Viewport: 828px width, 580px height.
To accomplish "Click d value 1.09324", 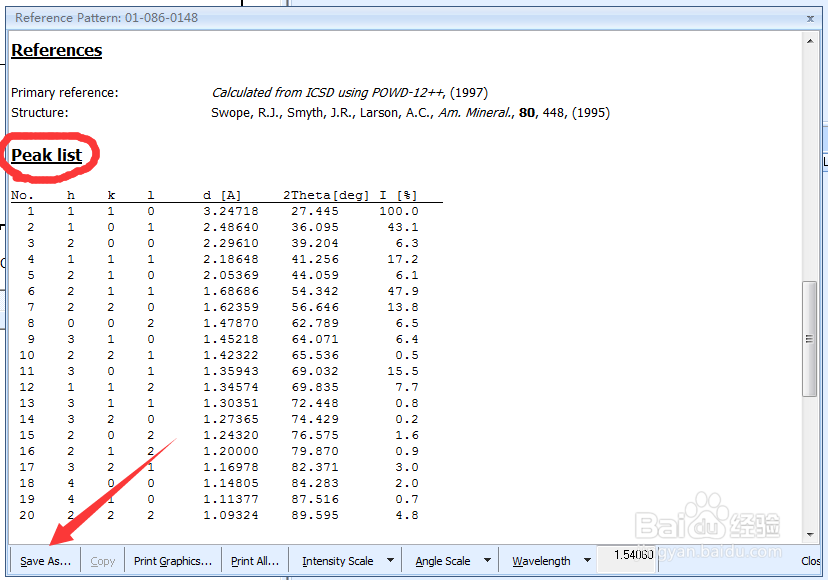I will tap(231, 515).
